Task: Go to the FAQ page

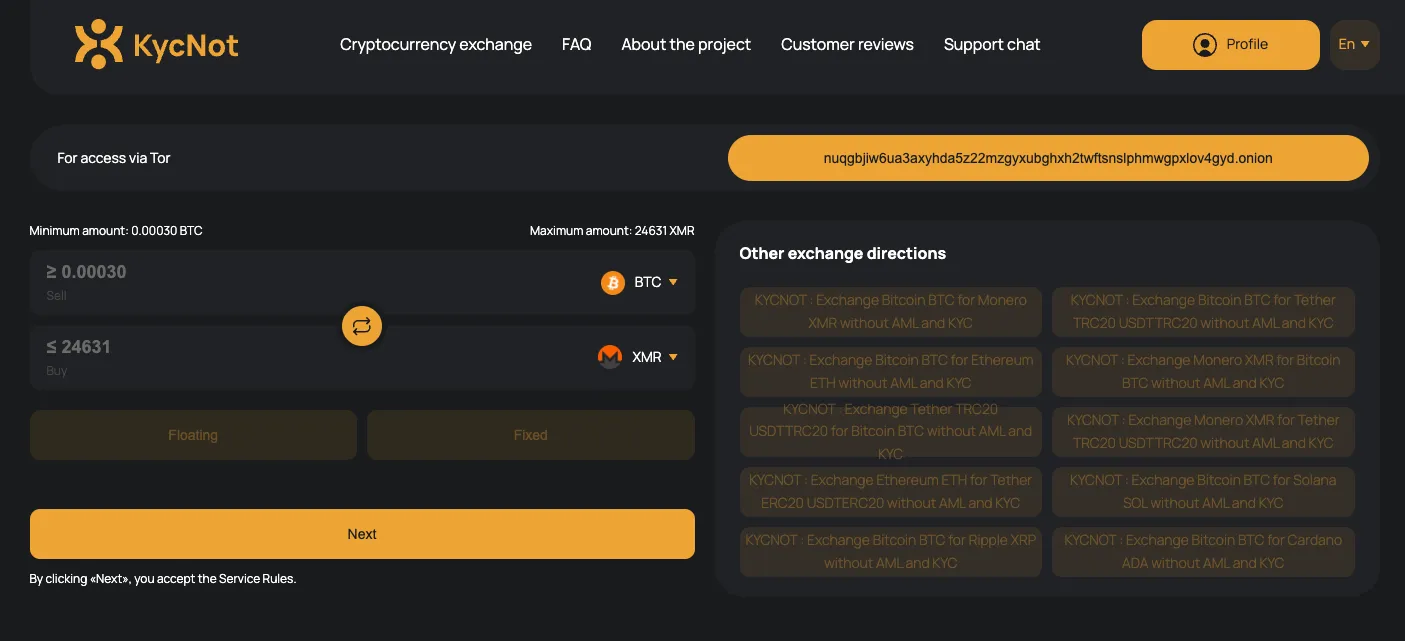Action: coord(577,45)
